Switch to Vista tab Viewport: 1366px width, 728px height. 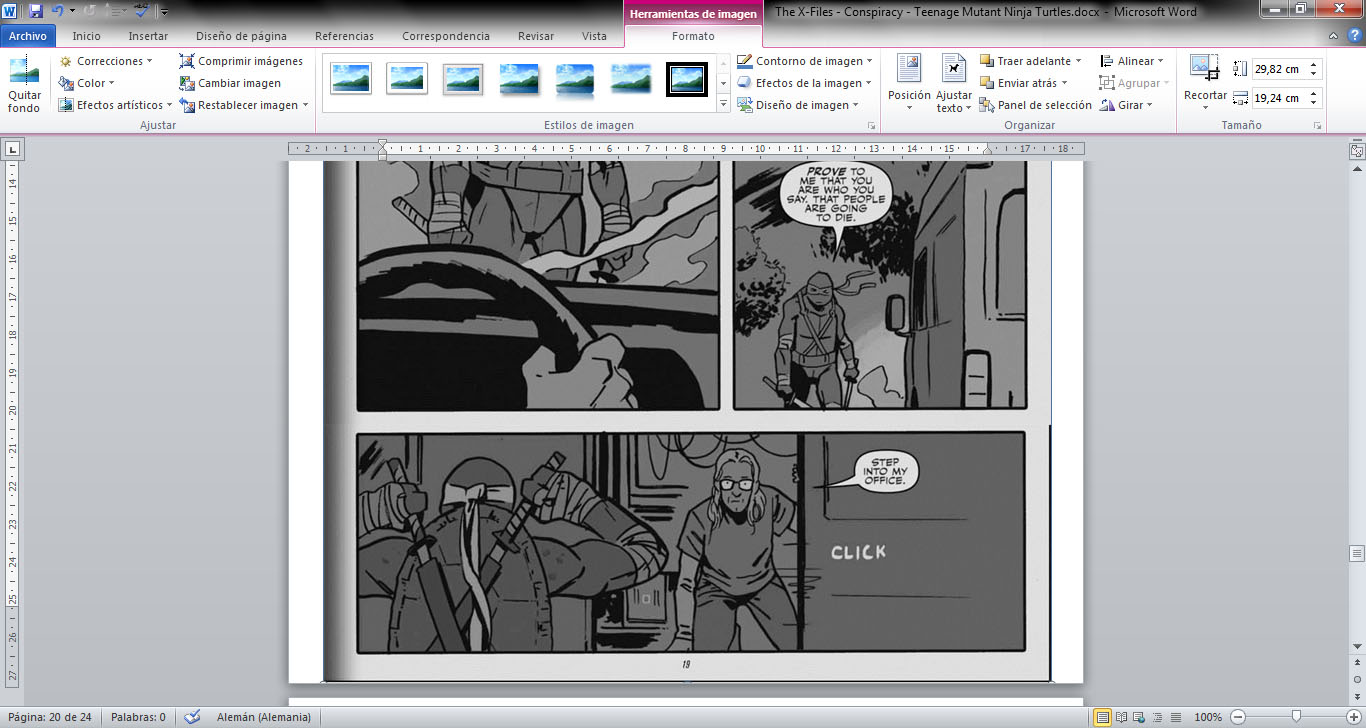point(594,36)
